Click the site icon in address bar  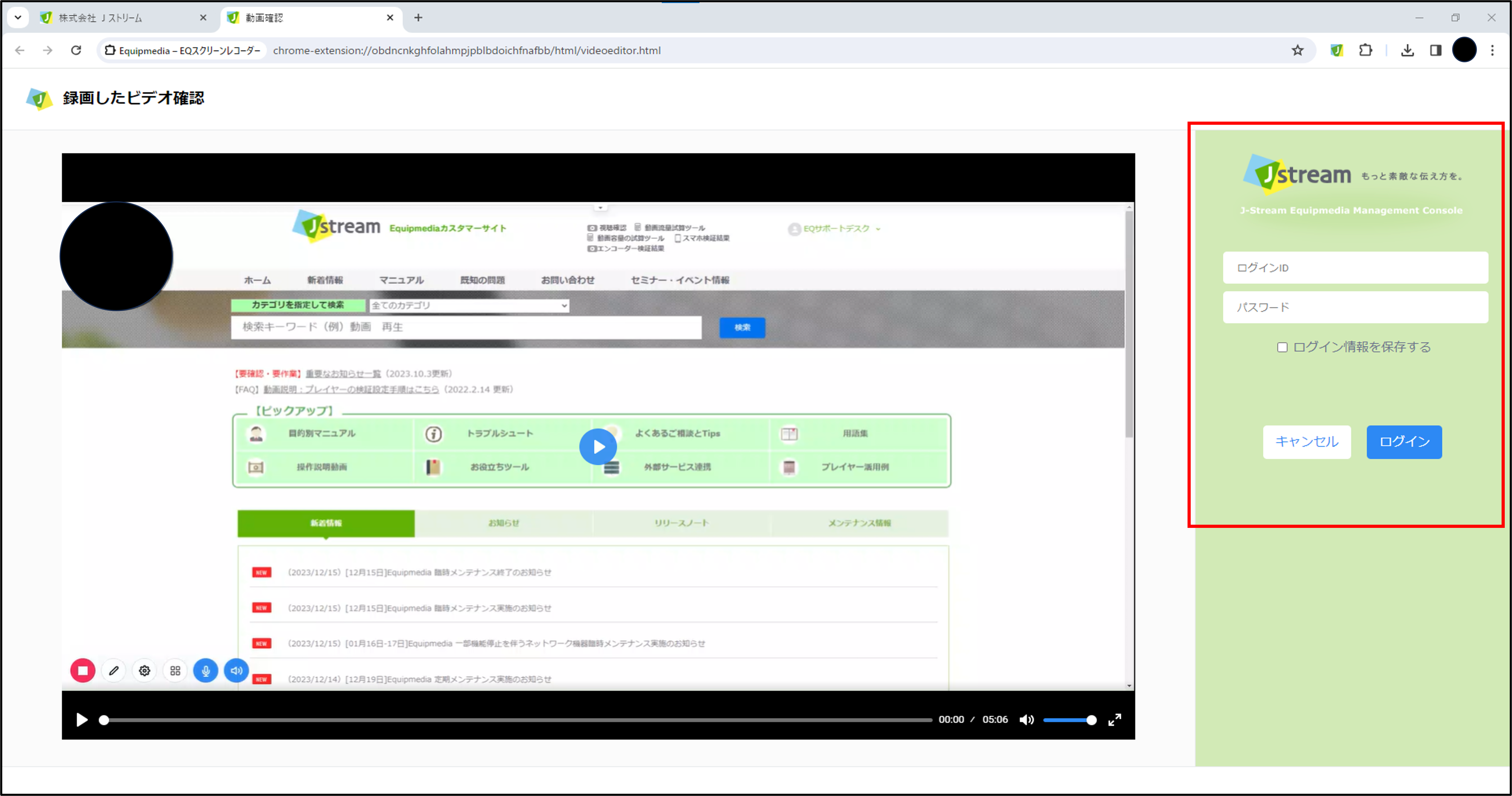[x=110, y=51]
